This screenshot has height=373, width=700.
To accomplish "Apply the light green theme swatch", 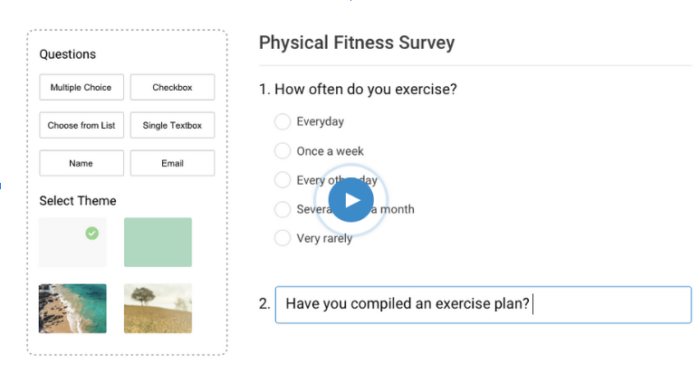I will (158, 242).
